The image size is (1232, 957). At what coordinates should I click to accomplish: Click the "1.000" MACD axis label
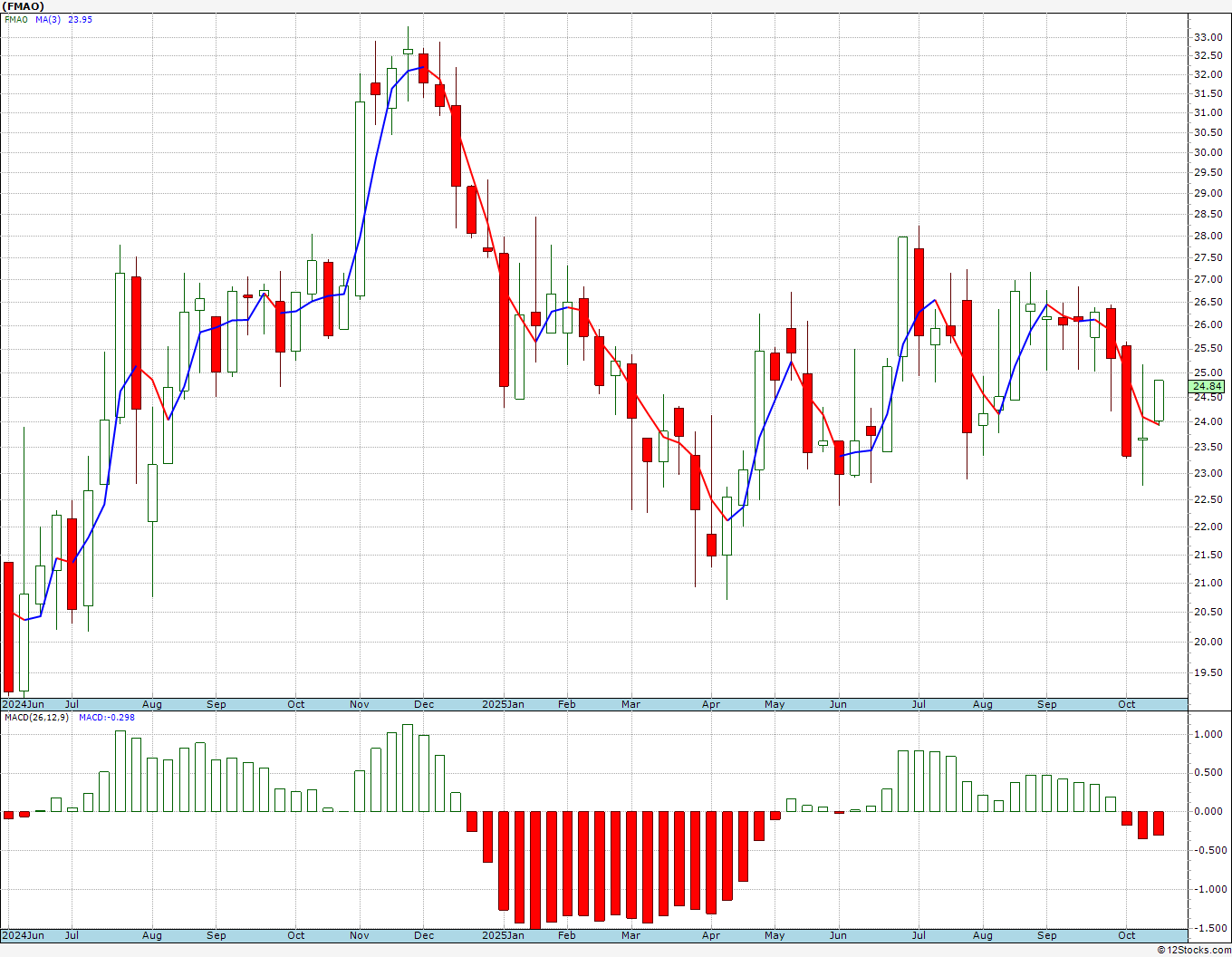[x=1208, y=734]
